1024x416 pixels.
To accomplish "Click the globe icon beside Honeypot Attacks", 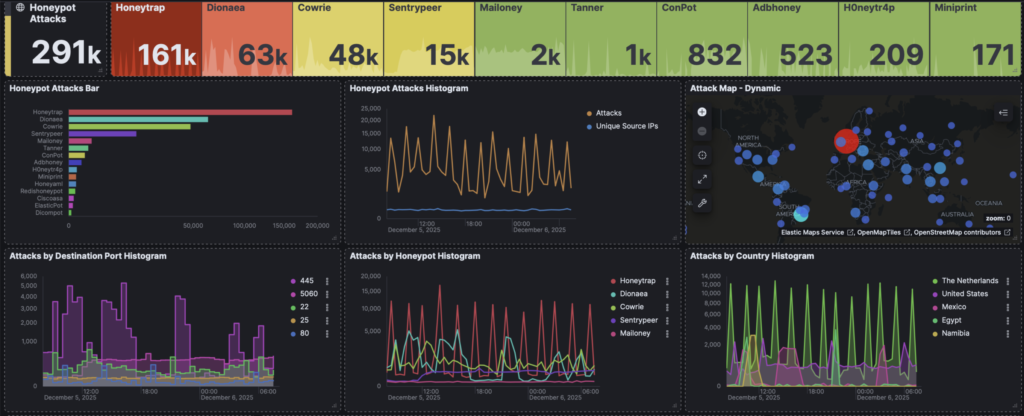I will tap(19, 8).
